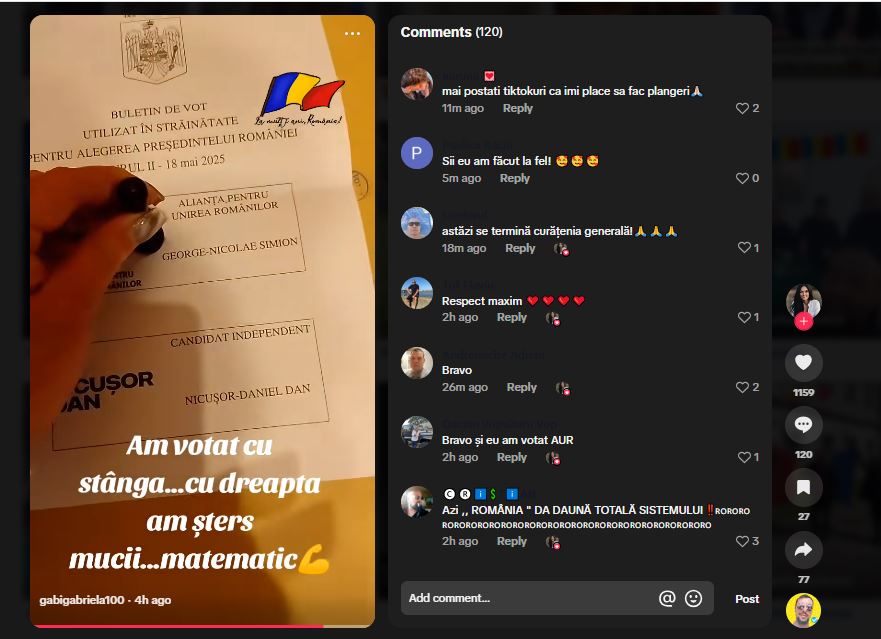Insert a mention with the @ icon
The width and height of the screenshot is (881, 639).
667,598
